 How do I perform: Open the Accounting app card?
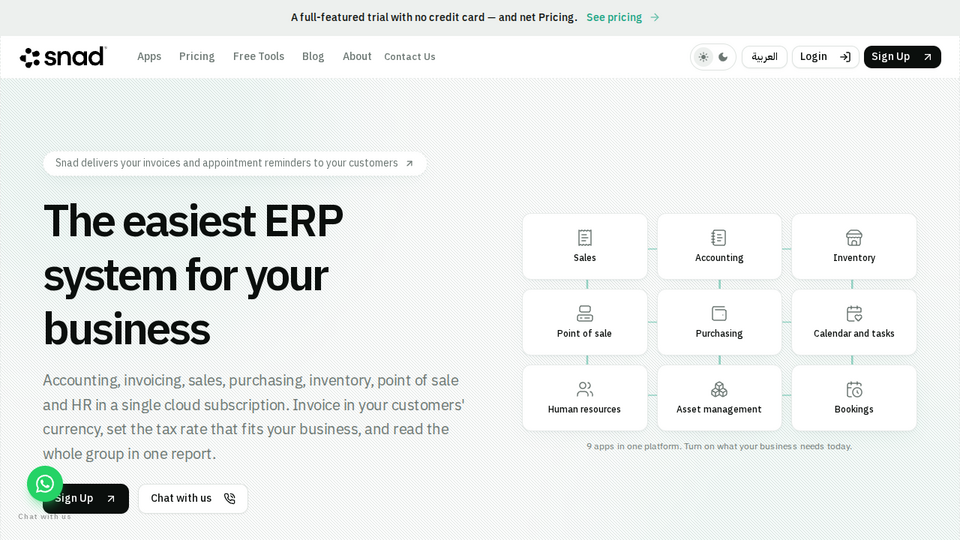coord(719,246)
